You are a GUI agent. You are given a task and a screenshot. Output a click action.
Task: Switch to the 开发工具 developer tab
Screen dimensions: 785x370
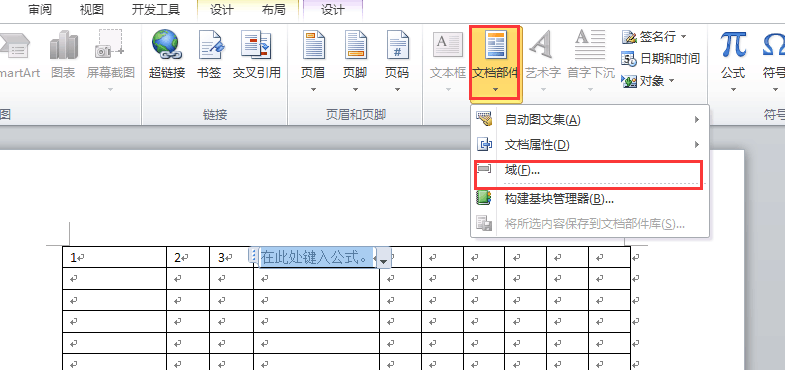point(155,10)
